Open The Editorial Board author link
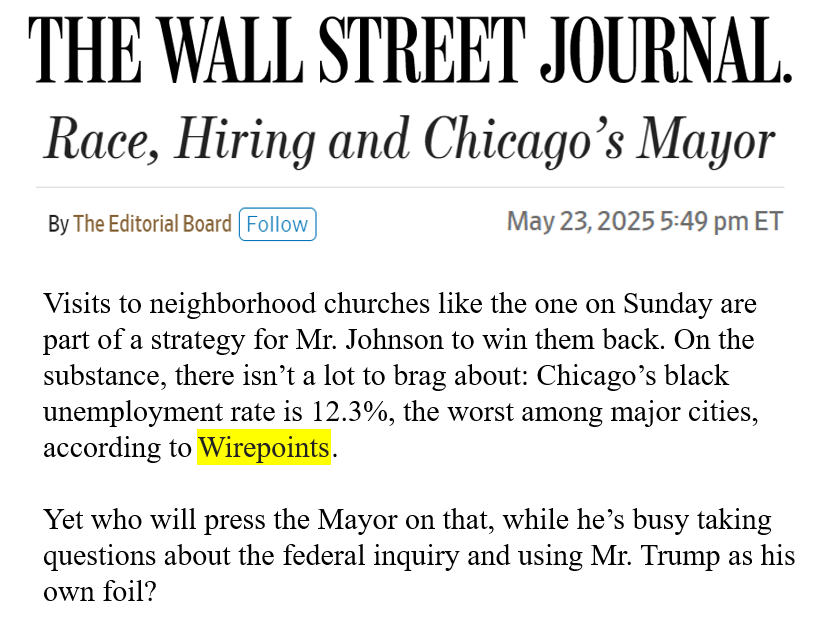 pos(152,224)
